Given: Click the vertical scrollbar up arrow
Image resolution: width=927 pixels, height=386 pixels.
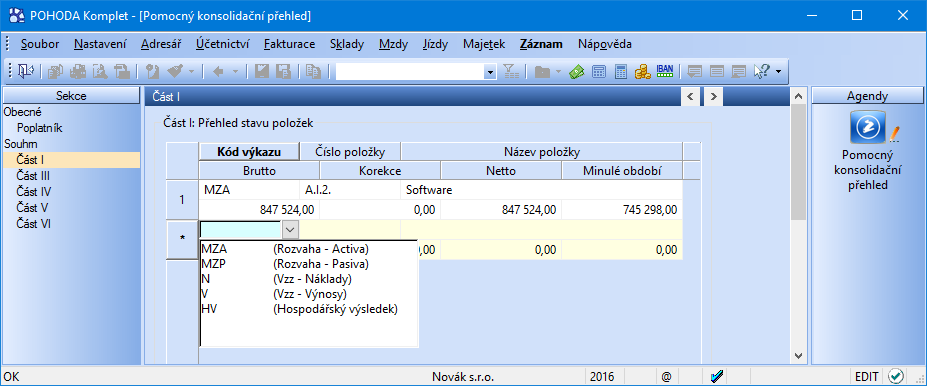Looking at the screenshot, I should (x=798, y=96).
